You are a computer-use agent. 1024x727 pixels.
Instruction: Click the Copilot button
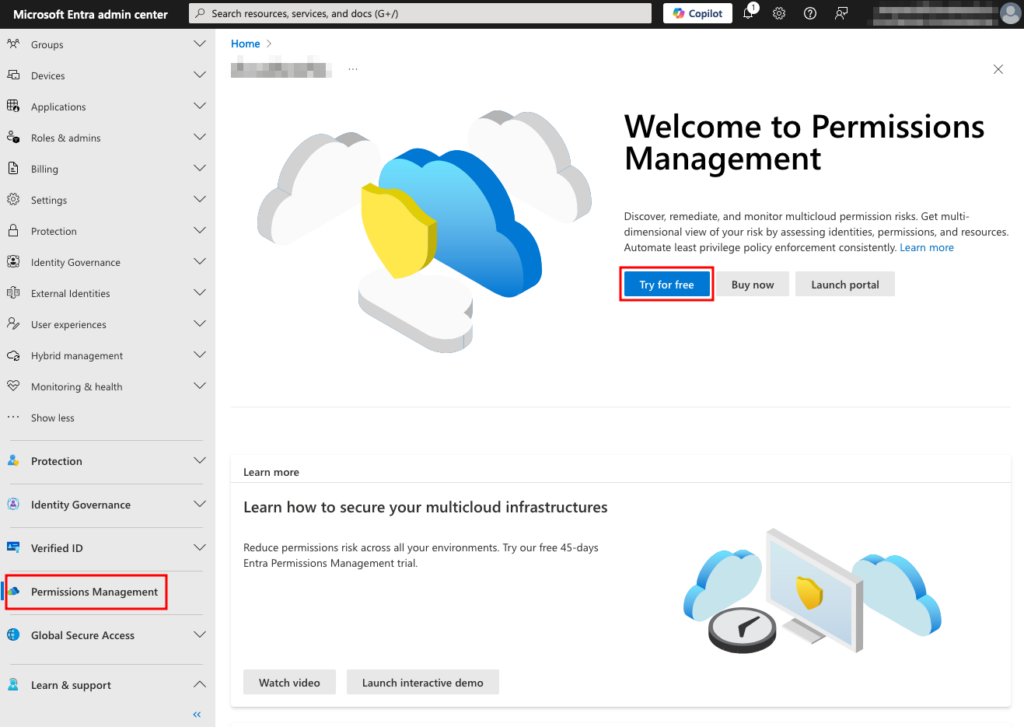[x=697, y=13]
